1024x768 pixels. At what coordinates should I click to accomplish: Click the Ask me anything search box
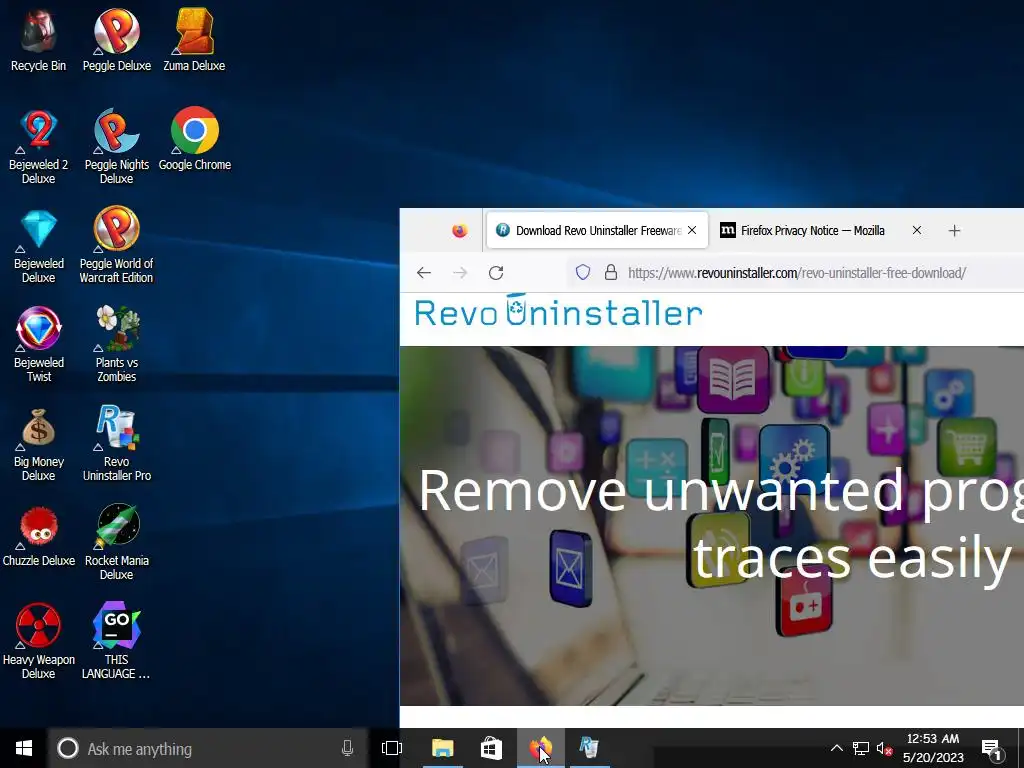tap(208, 748)
